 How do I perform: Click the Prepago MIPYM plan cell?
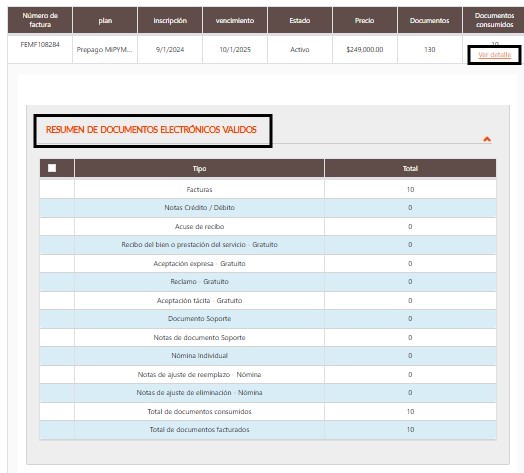click(x=105, y=49)
